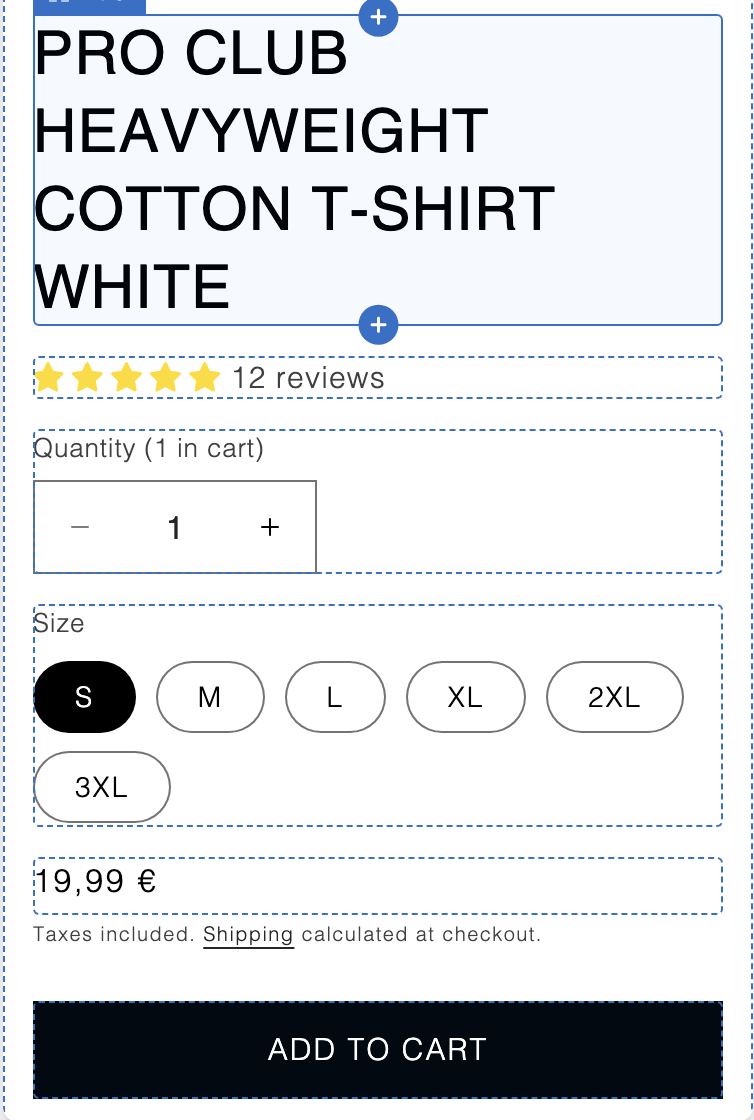The width and height of the screenshot is (754, 1120).
Task: Click the quantity number input field
Action: pyautogui.click(x=175, y=527)
